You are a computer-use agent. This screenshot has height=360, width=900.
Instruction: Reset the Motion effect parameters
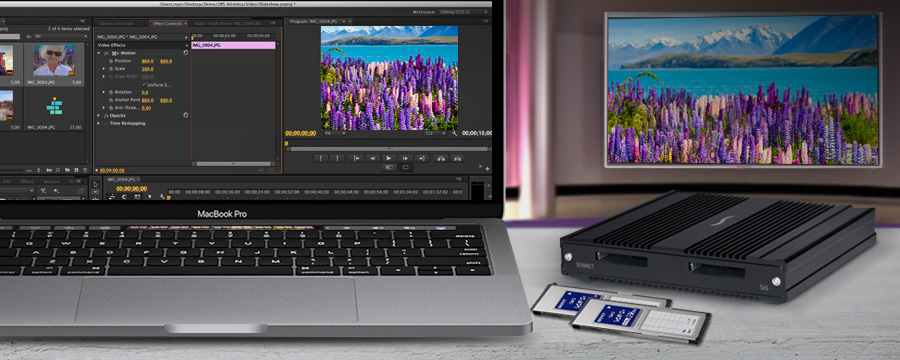click(185, 52)
